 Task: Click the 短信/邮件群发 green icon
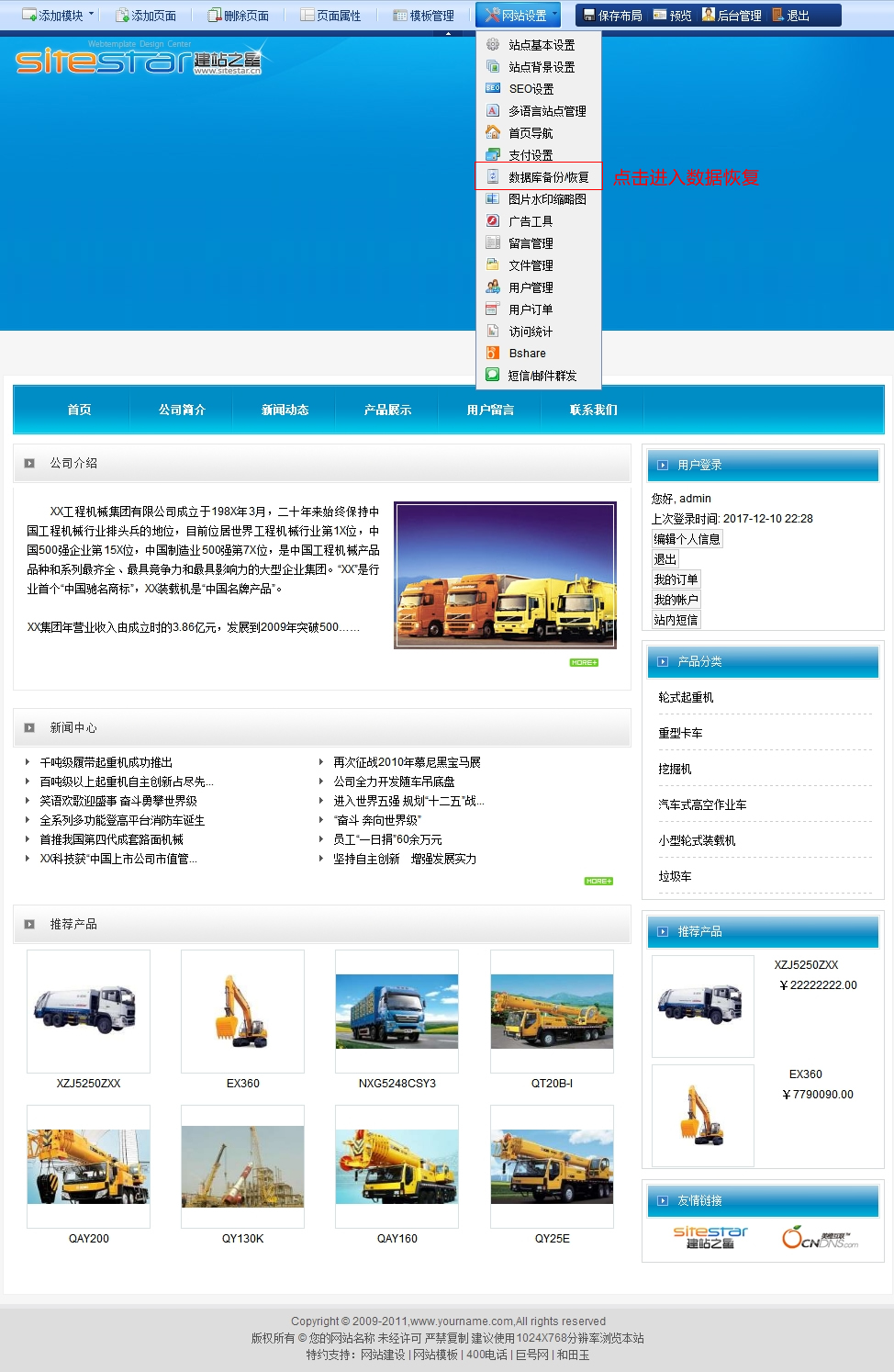click(x=493, y=375)
